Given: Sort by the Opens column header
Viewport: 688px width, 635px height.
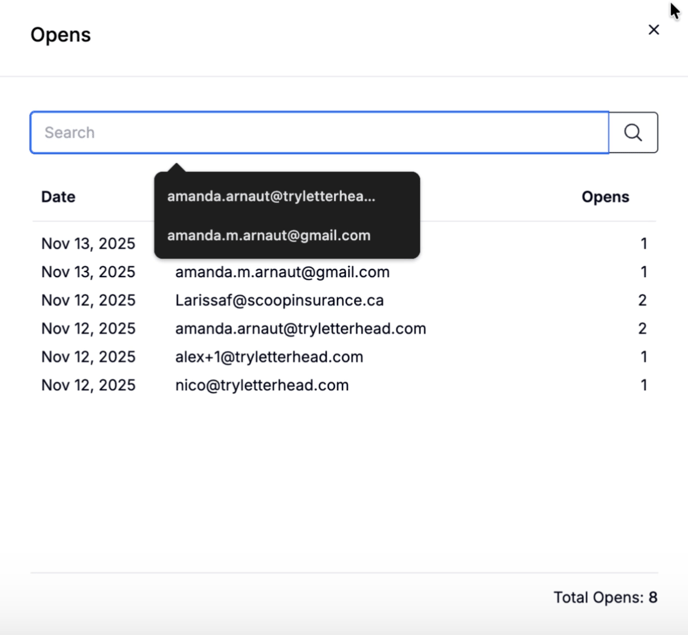Looking at the screenshot, I should coord(605,197).
